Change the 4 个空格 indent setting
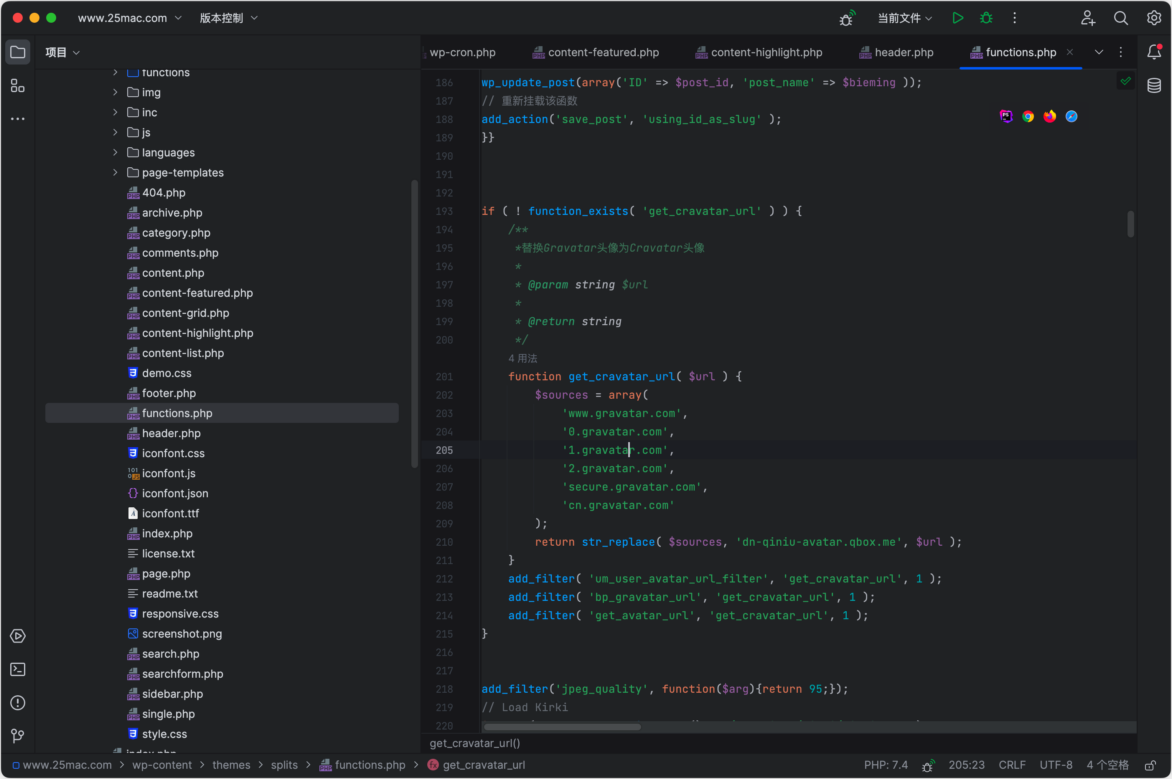The image size is (1172, 779). 1108,766
